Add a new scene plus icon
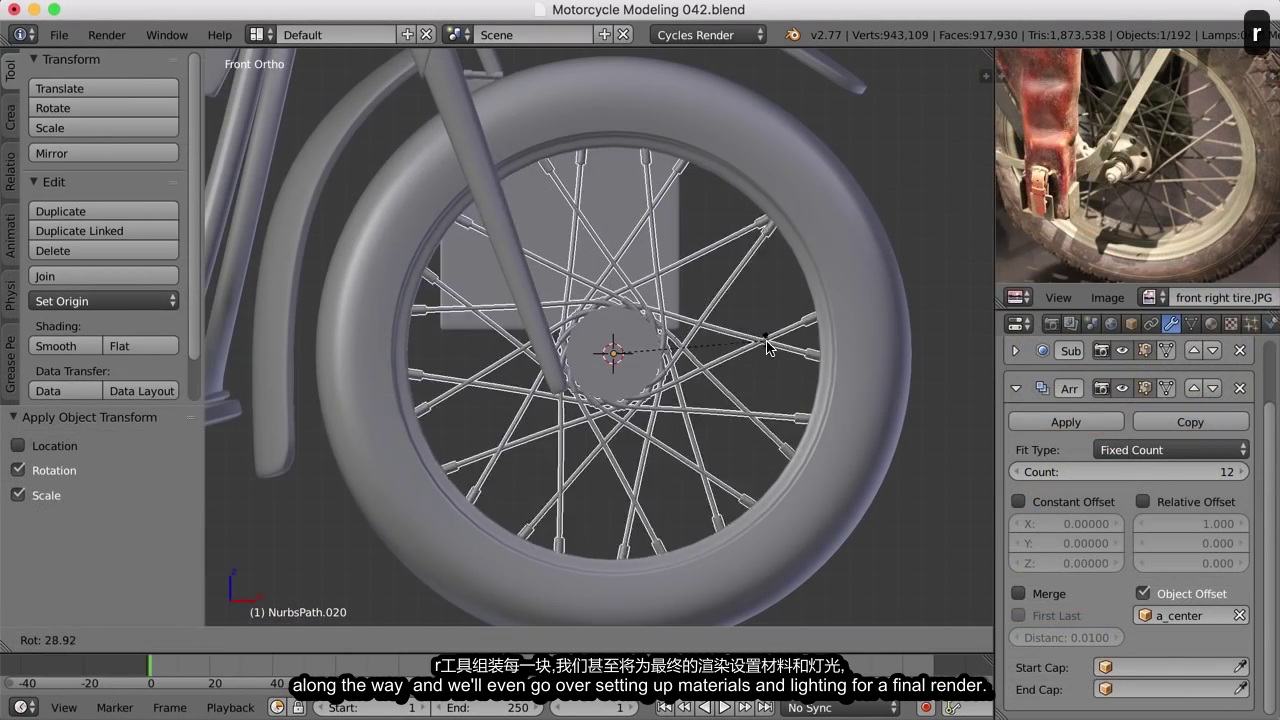Screen dimensions: 1280x720 (604, 34)
